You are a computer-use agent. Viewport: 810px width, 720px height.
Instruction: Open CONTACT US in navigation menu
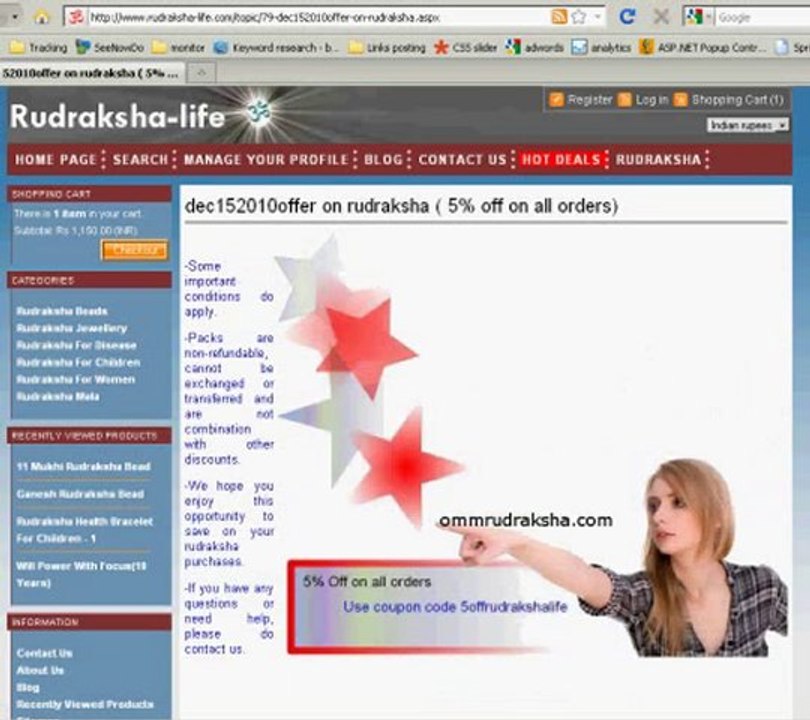[x=463, y=160]
